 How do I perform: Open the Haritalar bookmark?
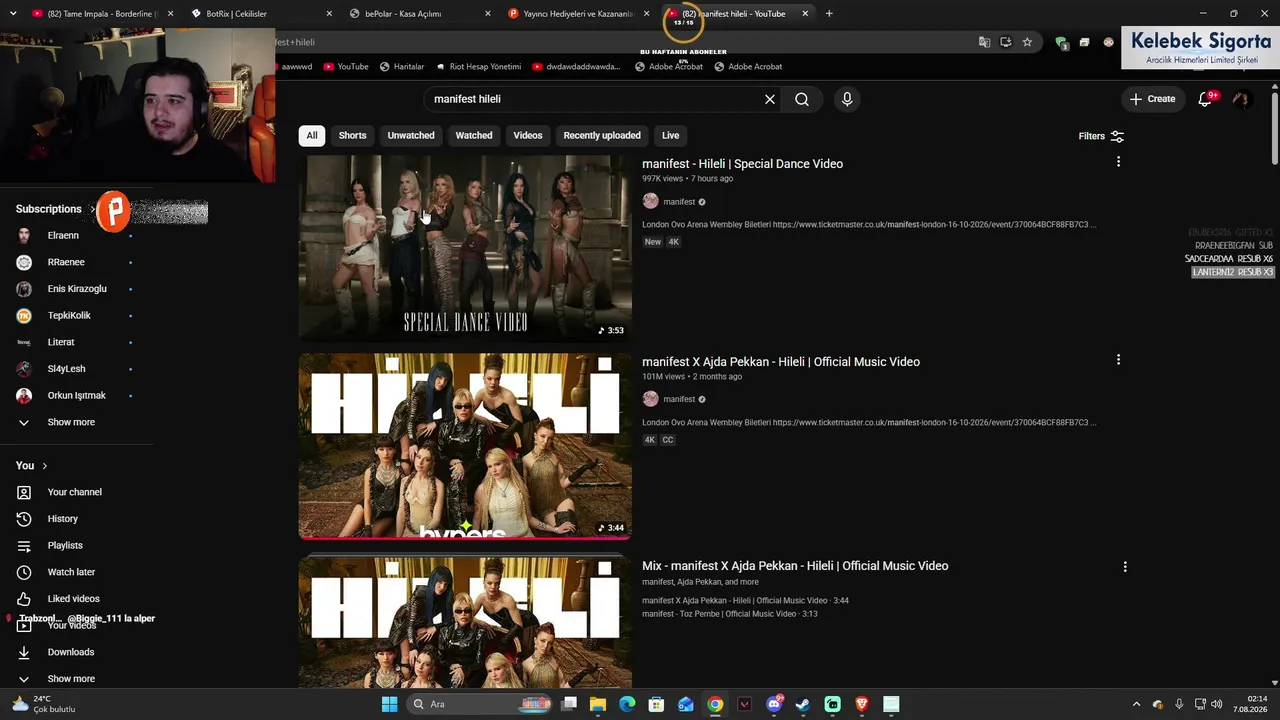click(402, 67)
